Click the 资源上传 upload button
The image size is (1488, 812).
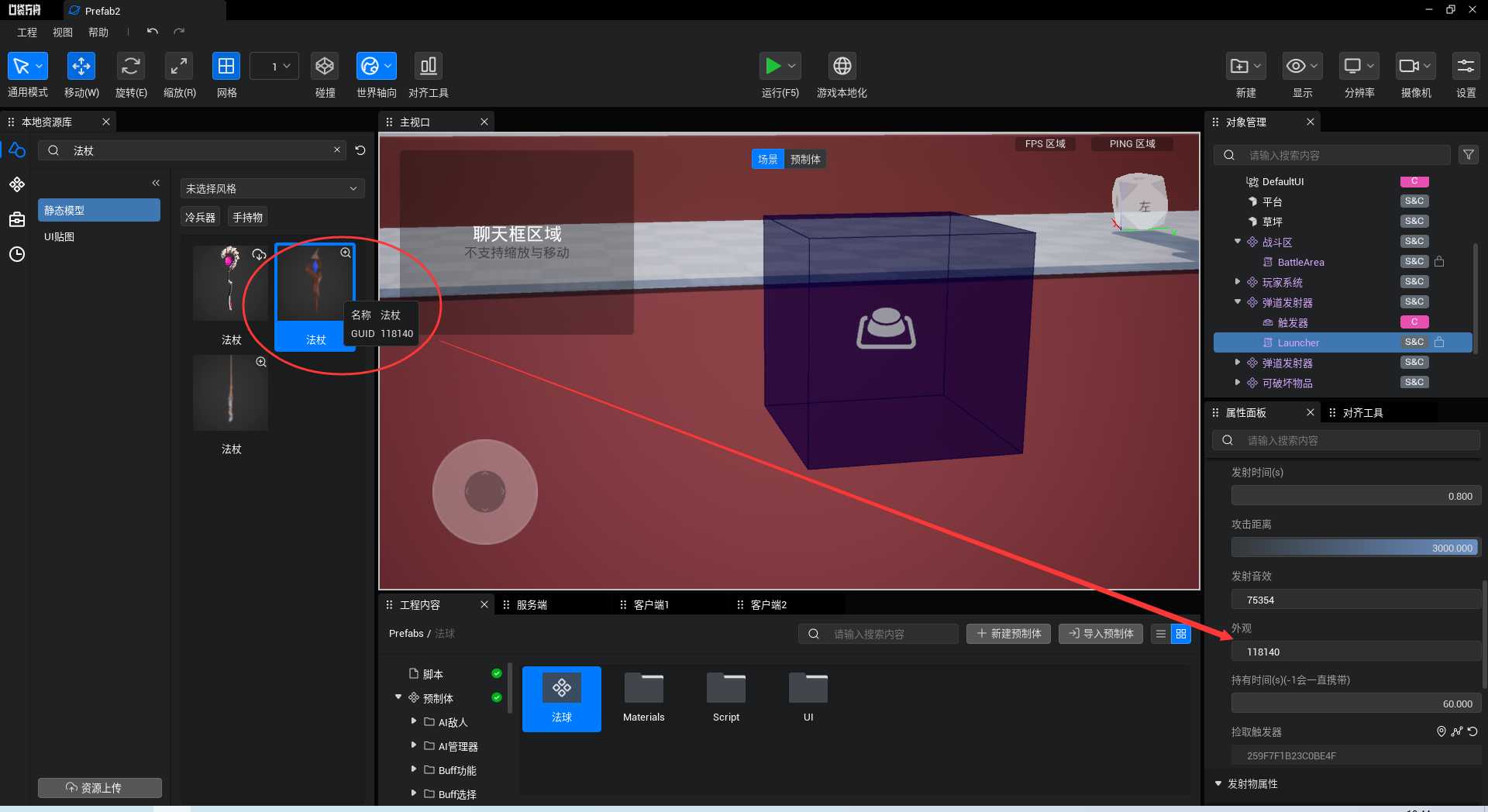point(100,787)
